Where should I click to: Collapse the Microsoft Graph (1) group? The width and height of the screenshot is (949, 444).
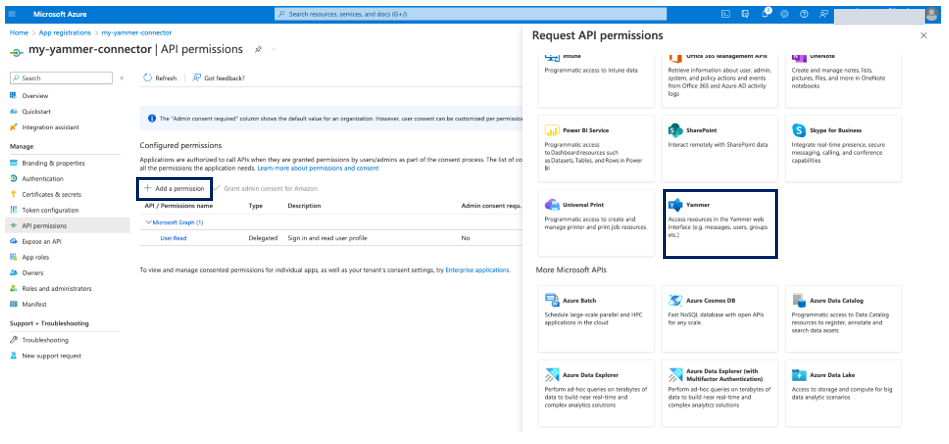point(148,223)
